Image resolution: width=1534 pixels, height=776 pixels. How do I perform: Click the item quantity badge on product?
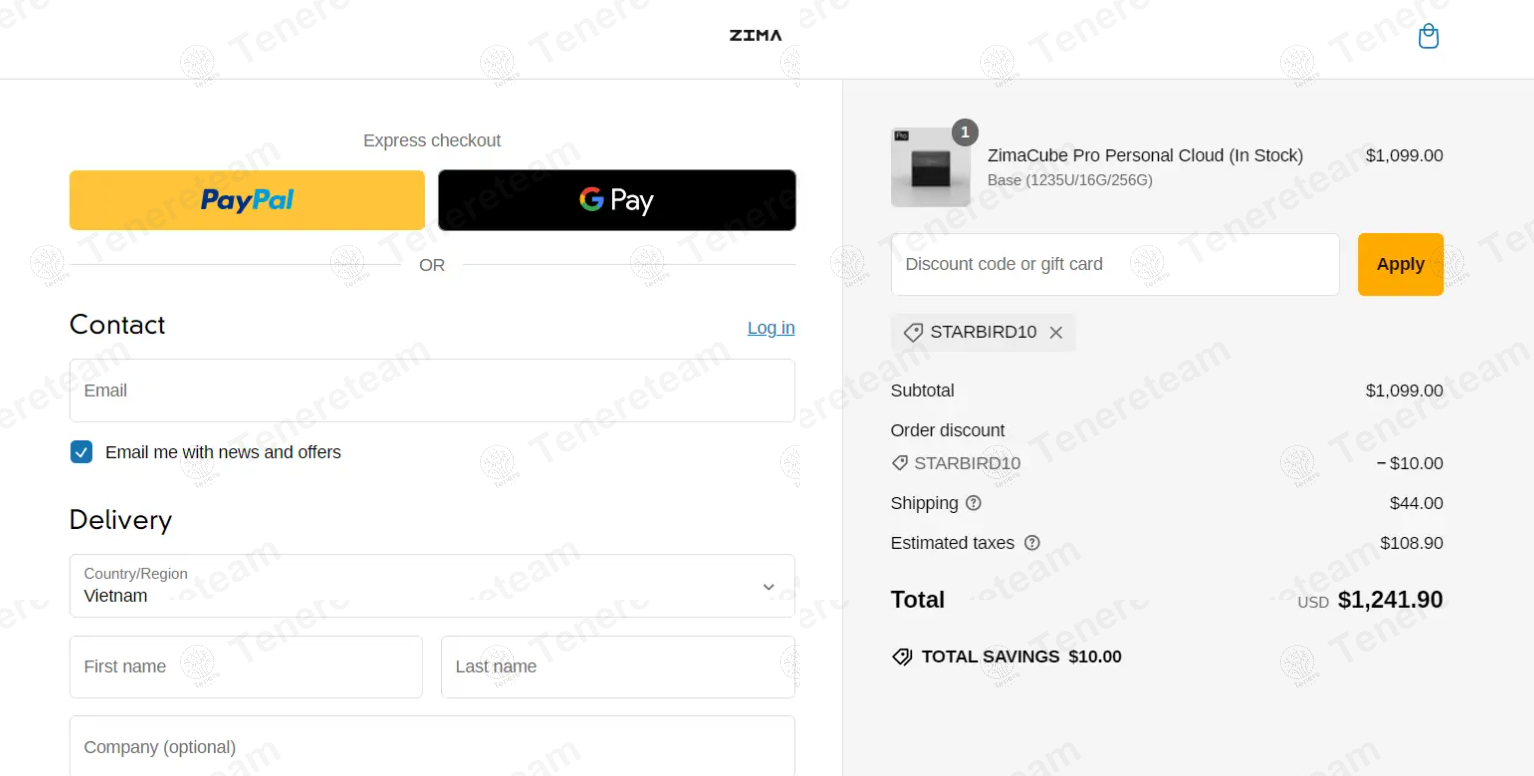click(x=965, y=132)
